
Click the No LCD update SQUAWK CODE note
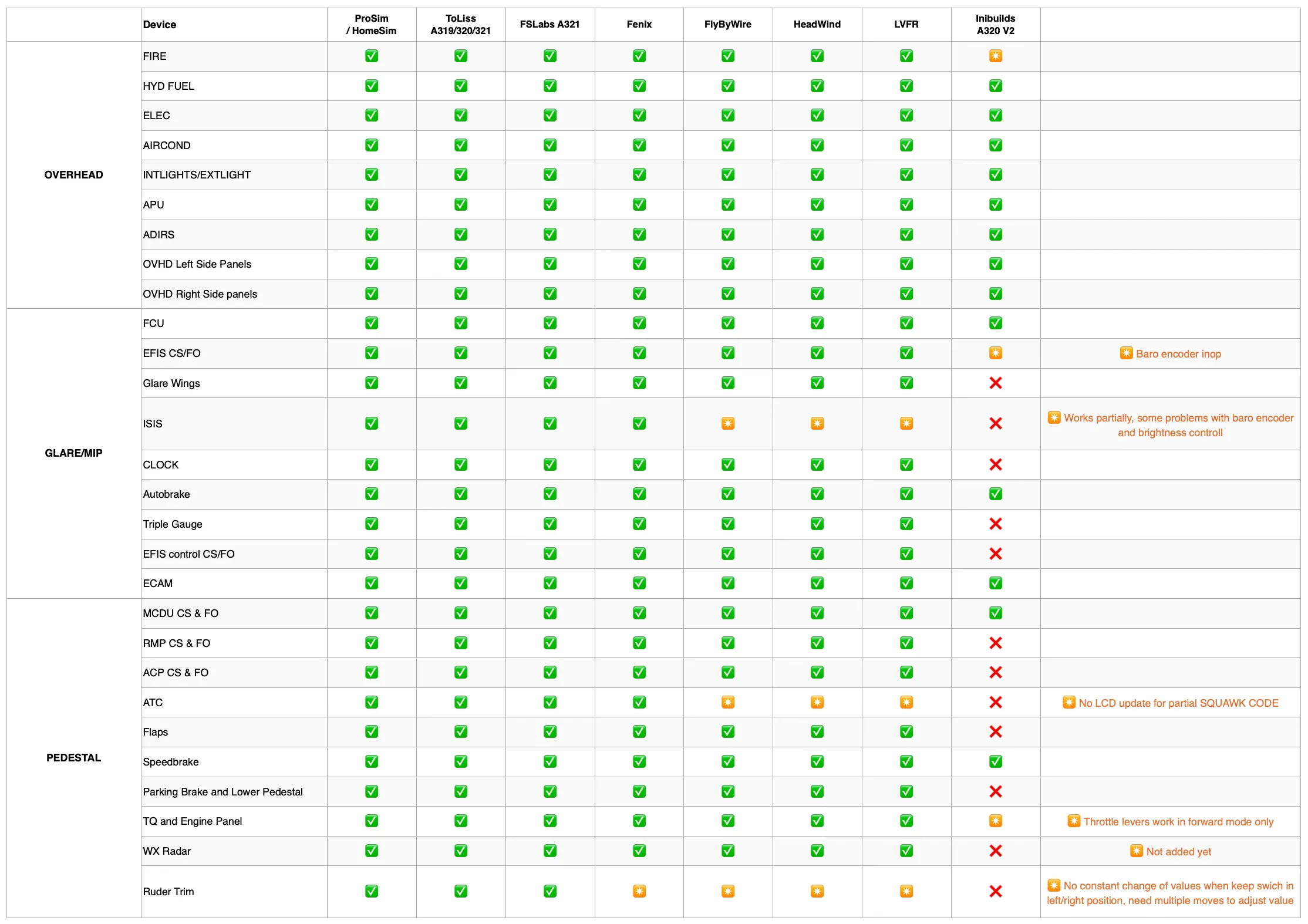[1177, 703]
